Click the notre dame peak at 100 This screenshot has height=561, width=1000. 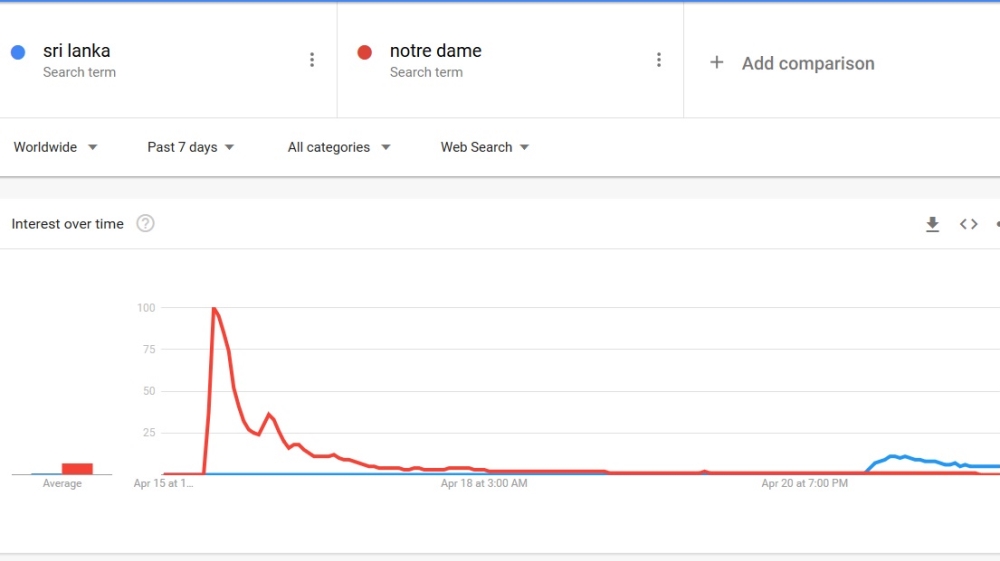point(213,309)
